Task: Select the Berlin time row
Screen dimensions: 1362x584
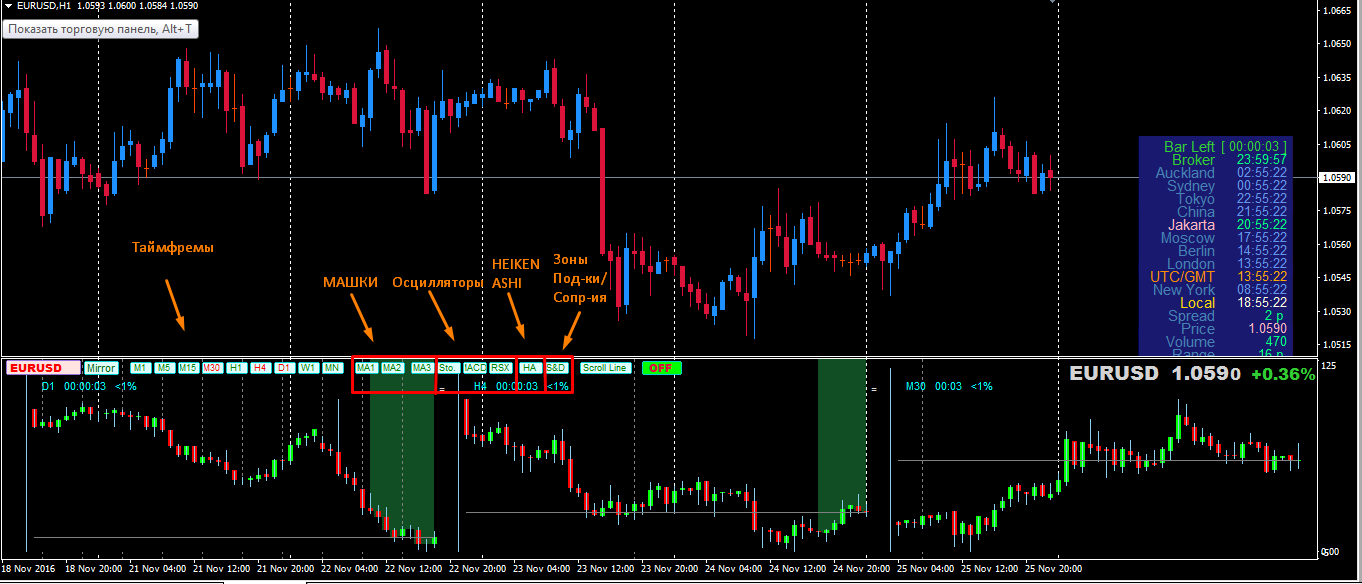Action: point(1232,251)
